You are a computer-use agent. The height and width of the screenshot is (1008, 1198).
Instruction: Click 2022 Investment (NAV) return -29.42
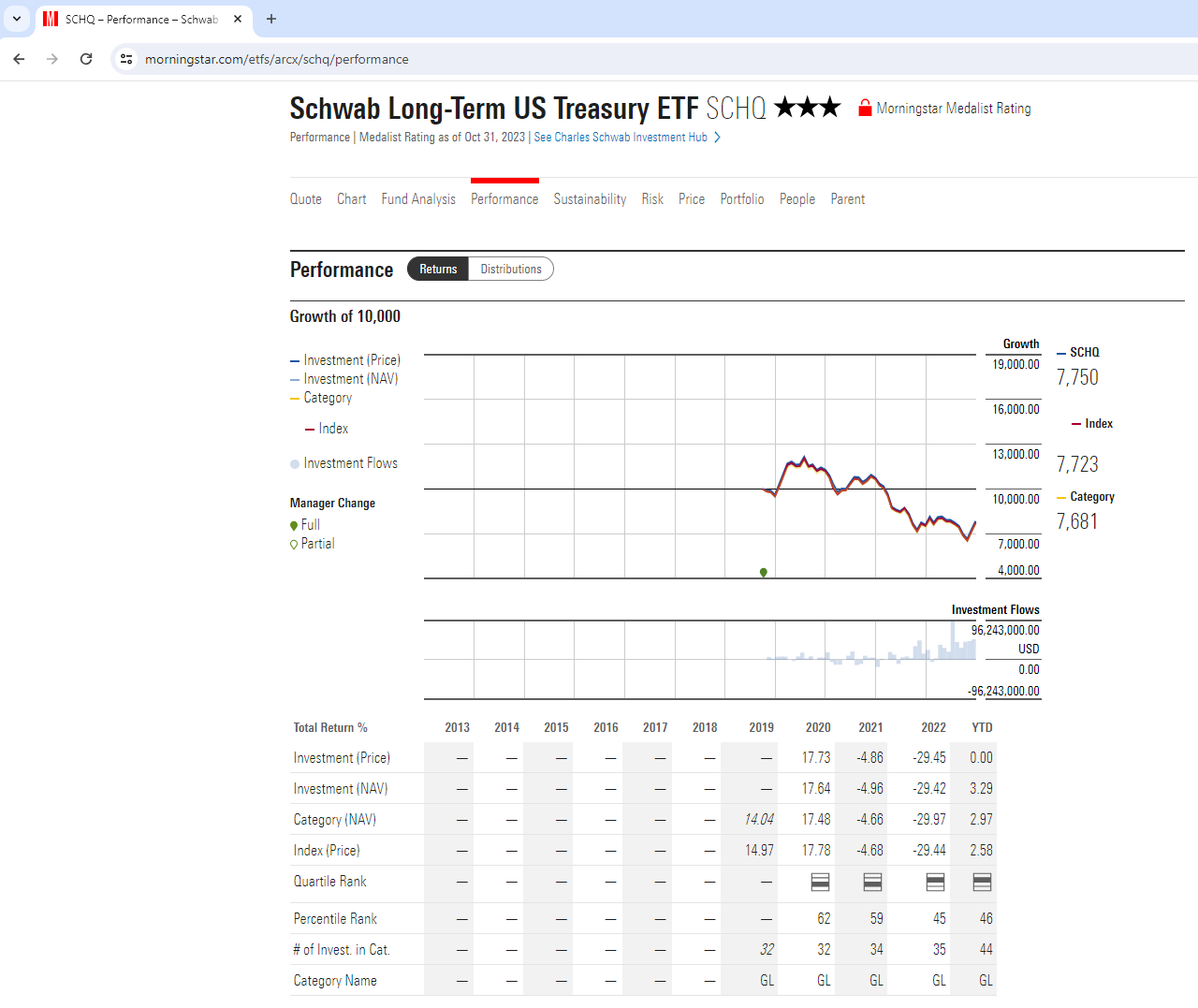[929, 789]
